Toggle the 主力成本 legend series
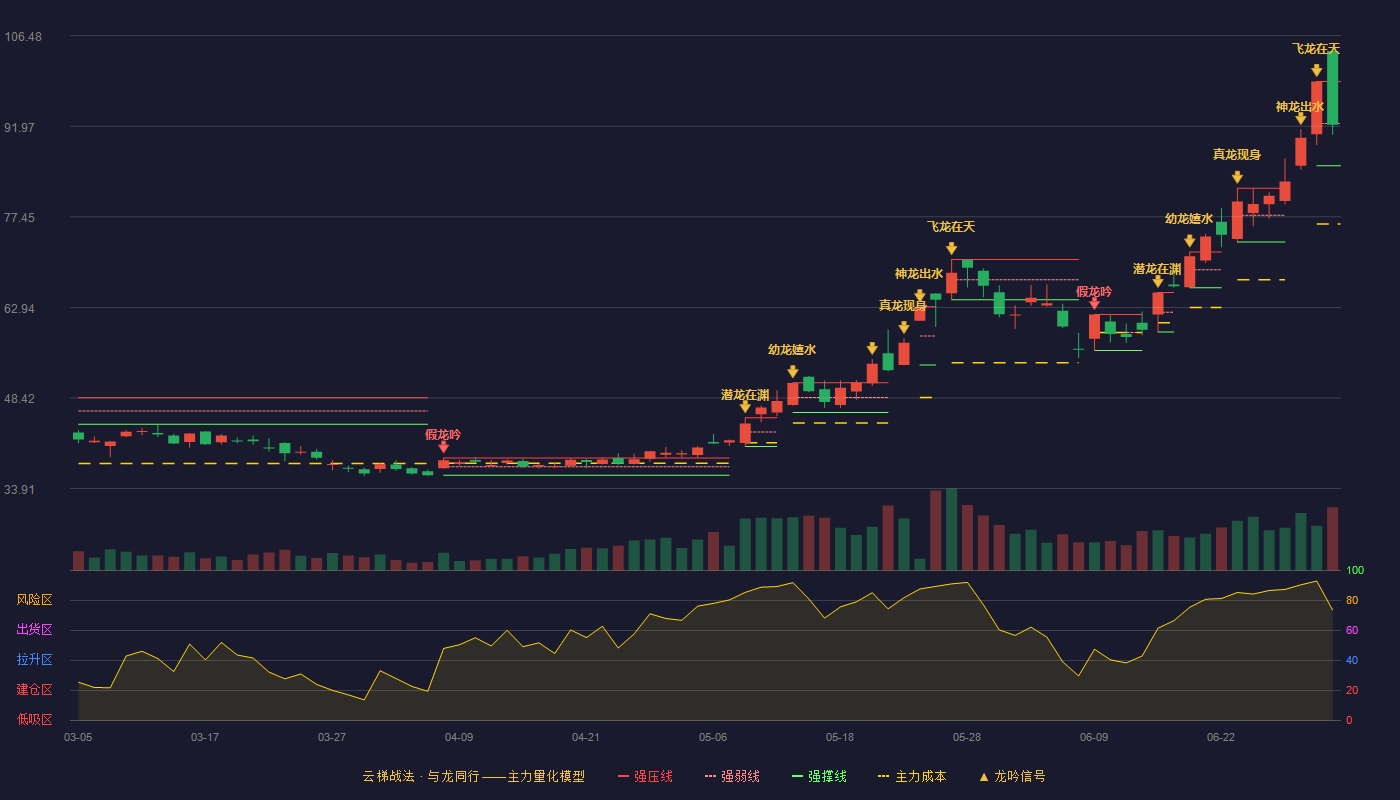The width and height of the screenshot is (1400, 800). click(x=913, y=776)
